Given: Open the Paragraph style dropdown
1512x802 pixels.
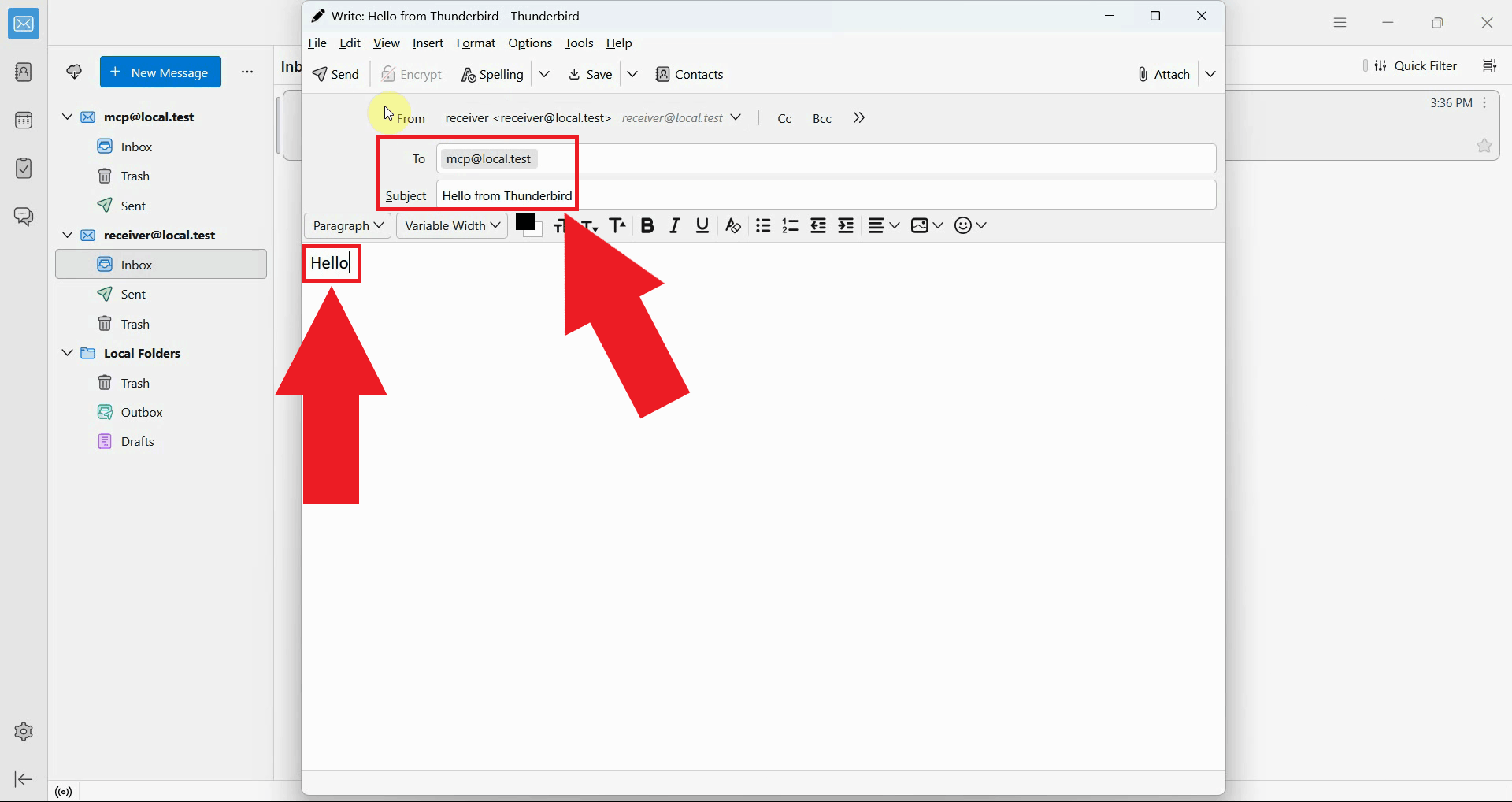Looking at the screenshot, I should [x=347, y=226].
